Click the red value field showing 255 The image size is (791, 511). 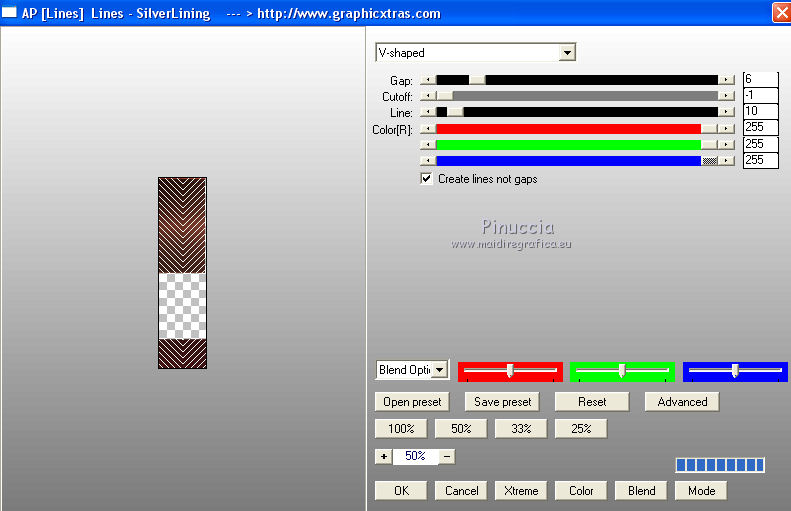761,127
